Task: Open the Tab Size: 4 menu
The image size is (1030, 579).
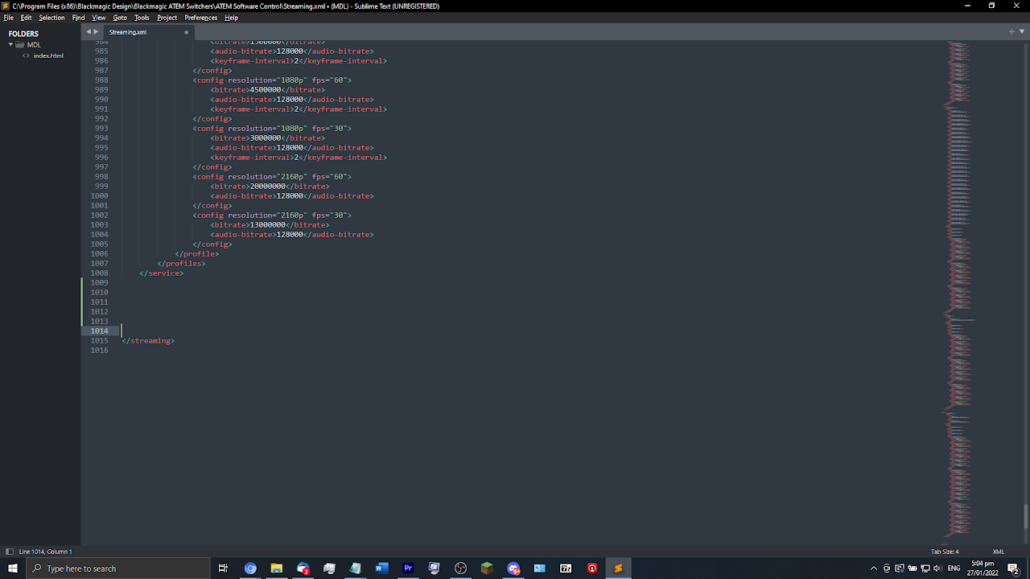Action: pos(944,551)
